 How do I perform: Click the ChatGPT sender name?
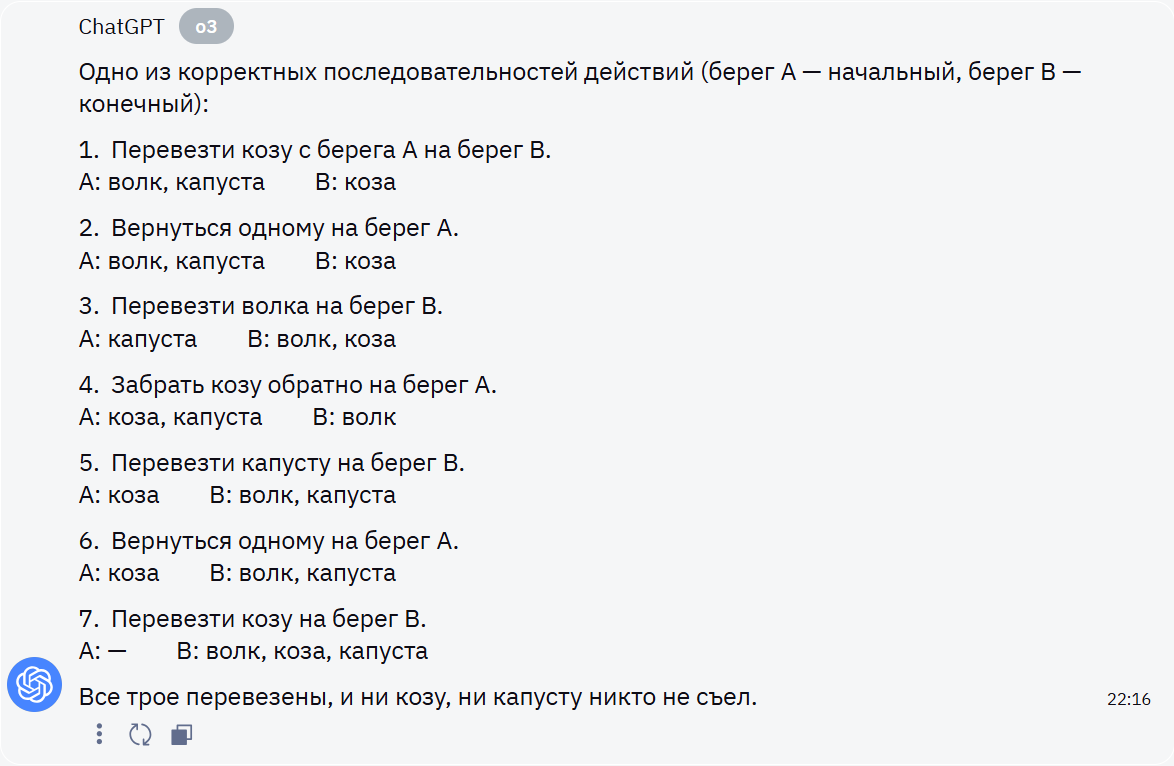tap(121, 27)
